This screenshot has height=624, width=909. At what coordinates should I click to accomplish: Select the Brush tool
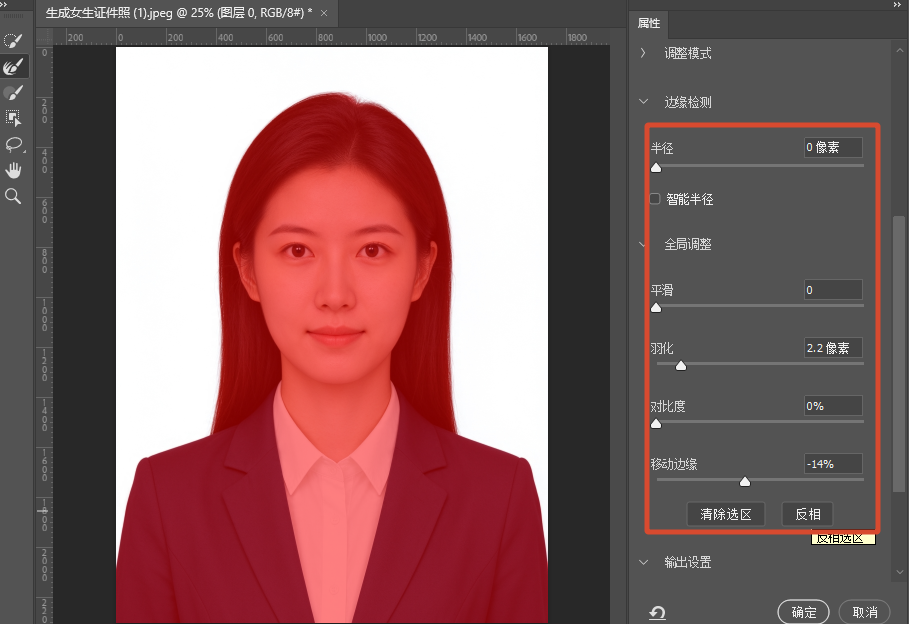coord(13,93)
